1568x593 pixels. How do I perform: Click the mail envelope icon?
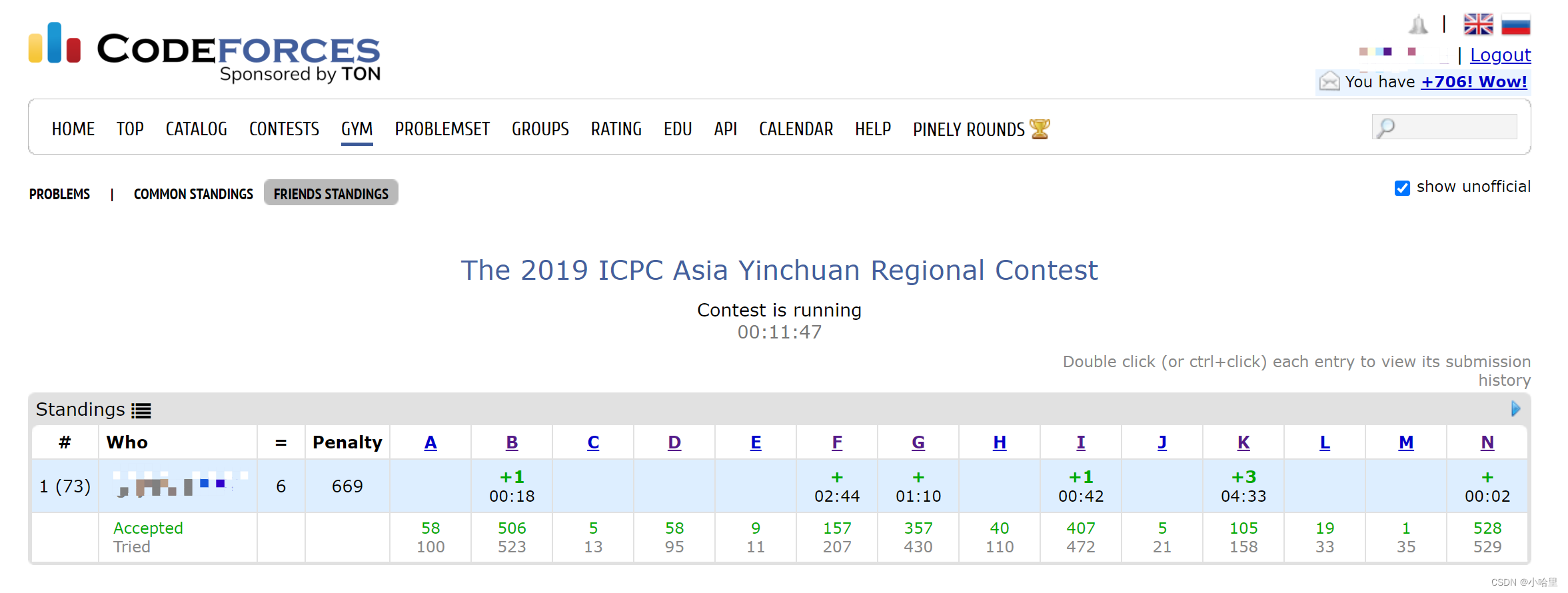[1329, 81]
